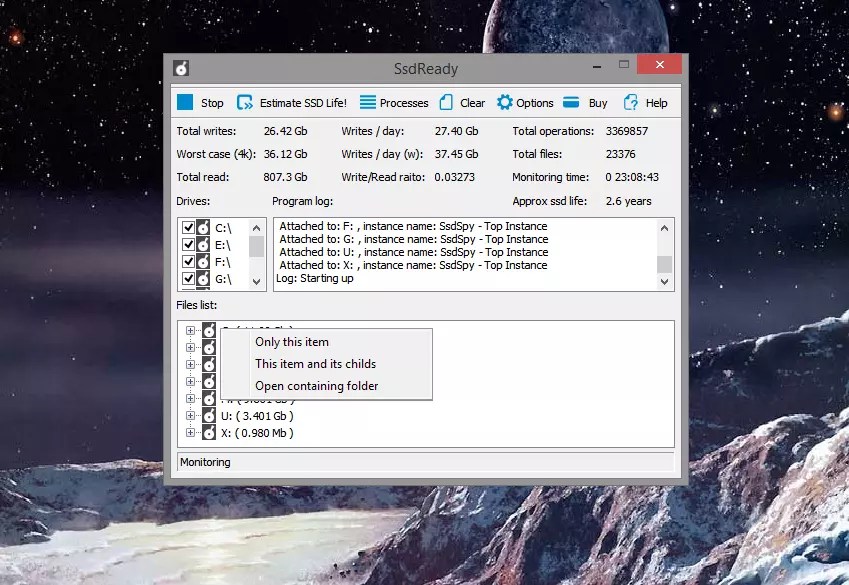Click the Estimate SSD Life icon
Viewport: 849px width, 585px height.
tap(245, 102)
